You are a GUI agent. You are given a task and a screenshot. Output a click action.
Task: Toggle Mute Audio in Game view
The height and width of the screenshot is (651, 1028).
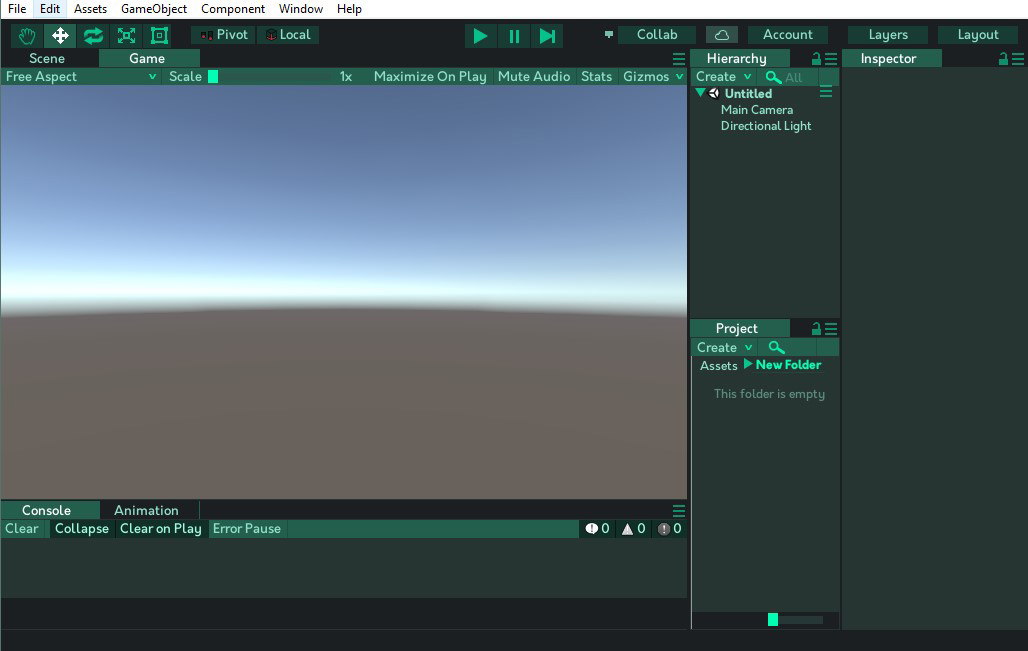pos(534,76)
